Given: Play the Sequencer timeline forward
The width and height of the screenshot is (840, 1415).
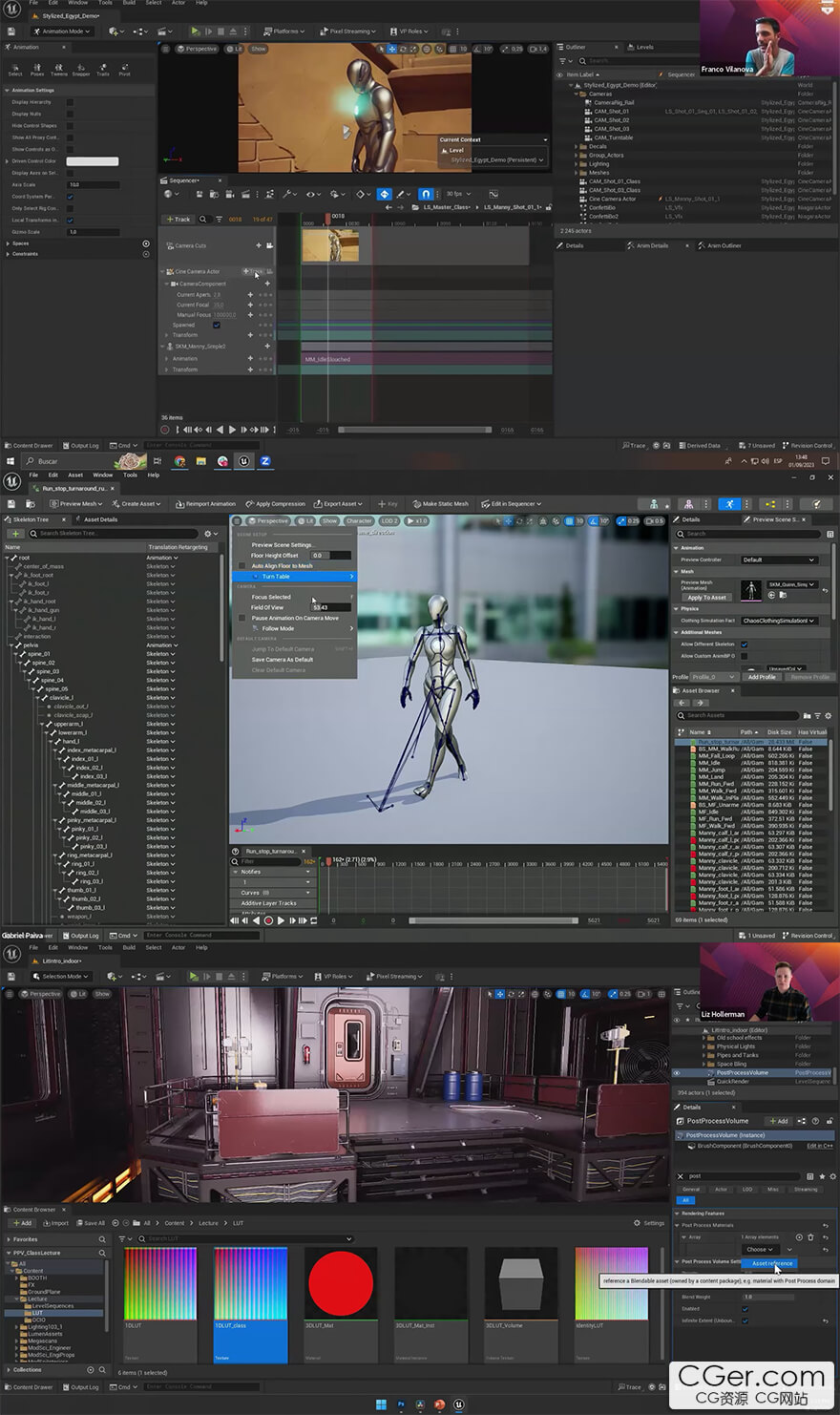Looking at the screenshot, I should click(232, 430).
